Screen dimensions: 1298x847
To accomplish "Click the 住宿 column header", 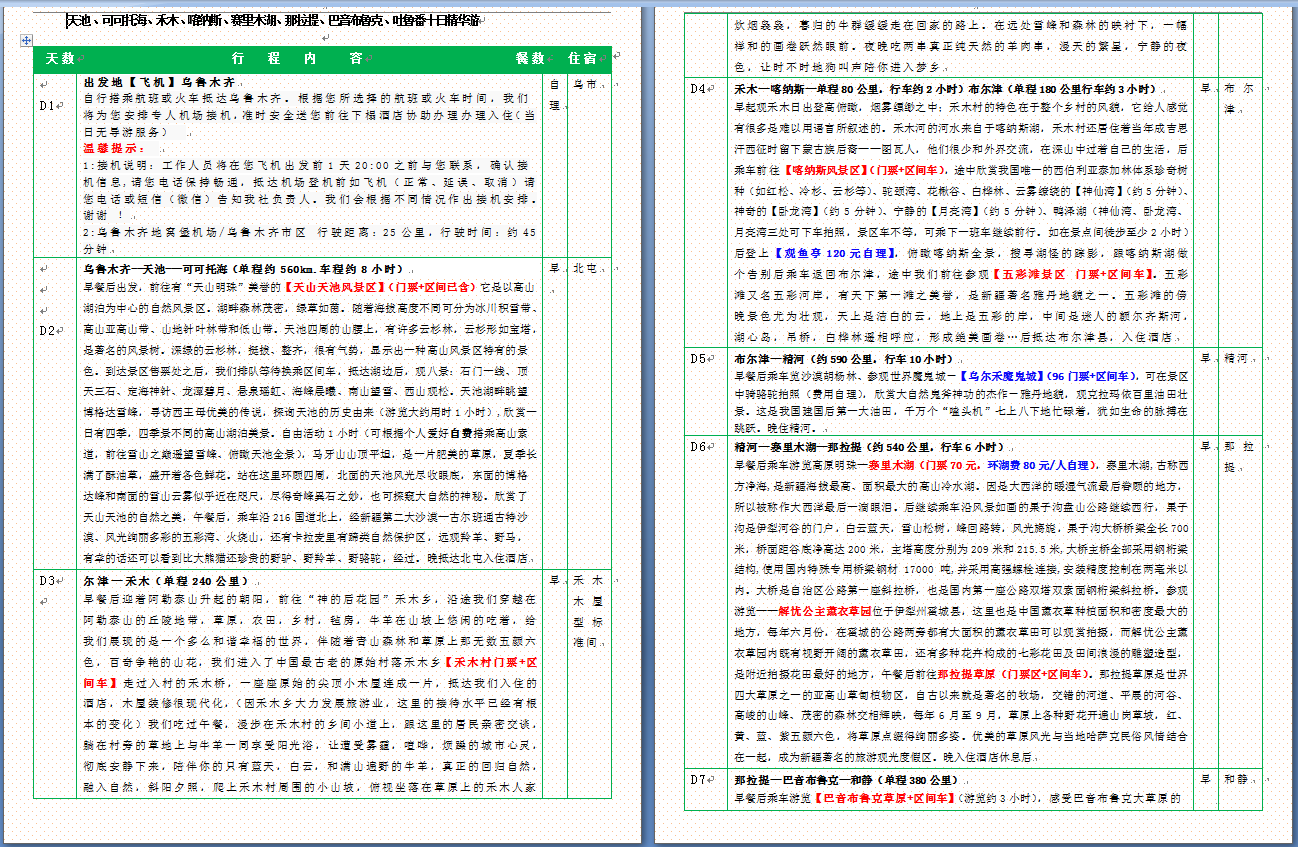I will (582, 59).
